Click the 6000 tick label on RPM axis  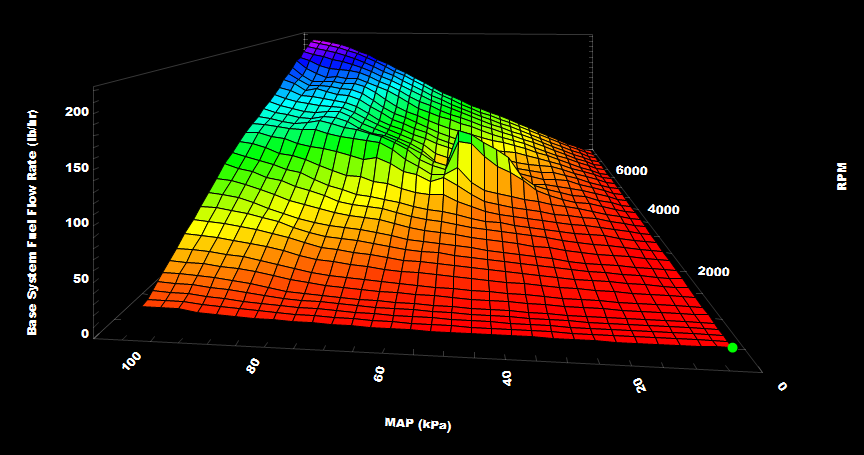631,171
